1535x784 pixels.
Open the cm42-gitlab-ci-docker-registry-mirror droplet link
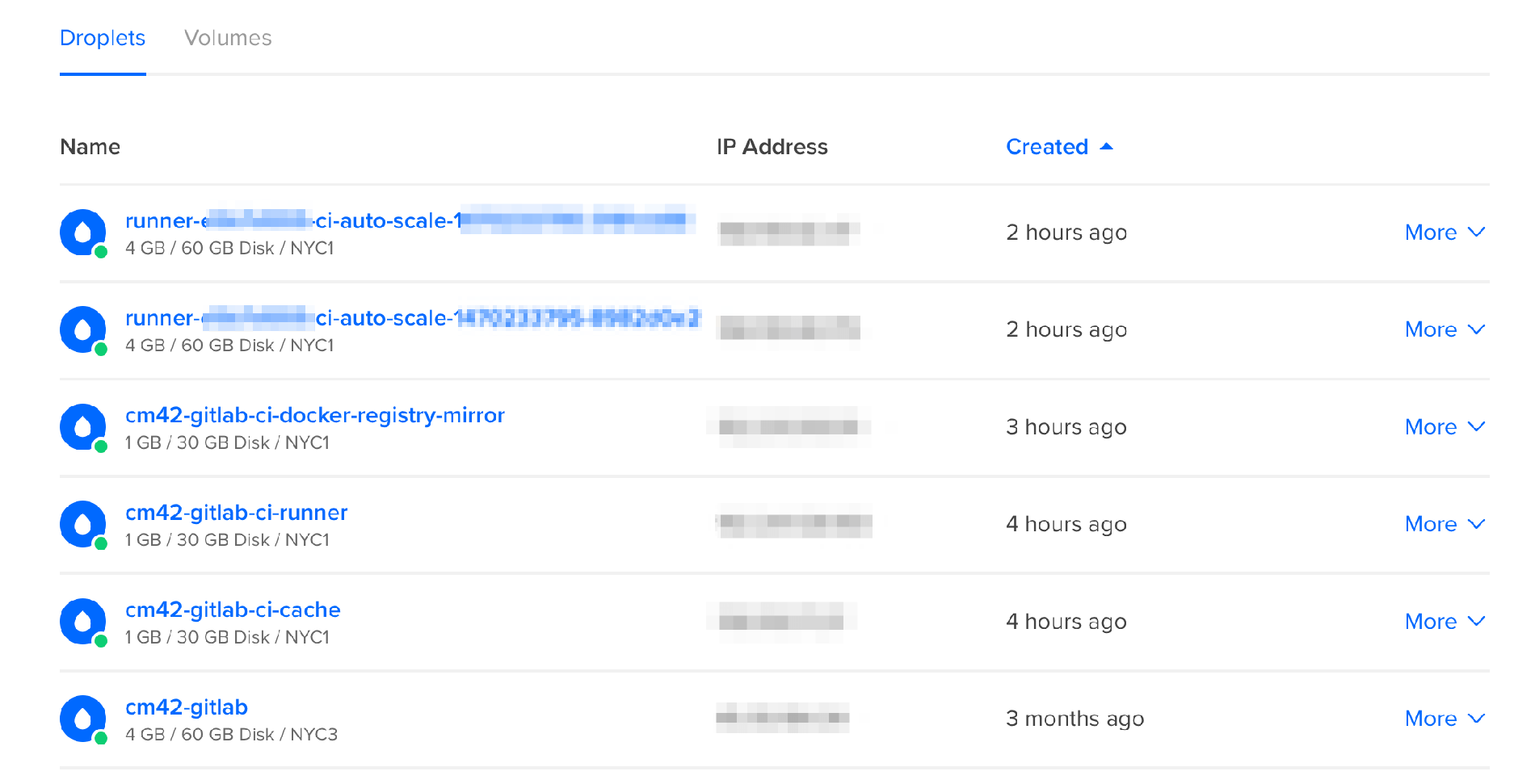tap(314, 415)
